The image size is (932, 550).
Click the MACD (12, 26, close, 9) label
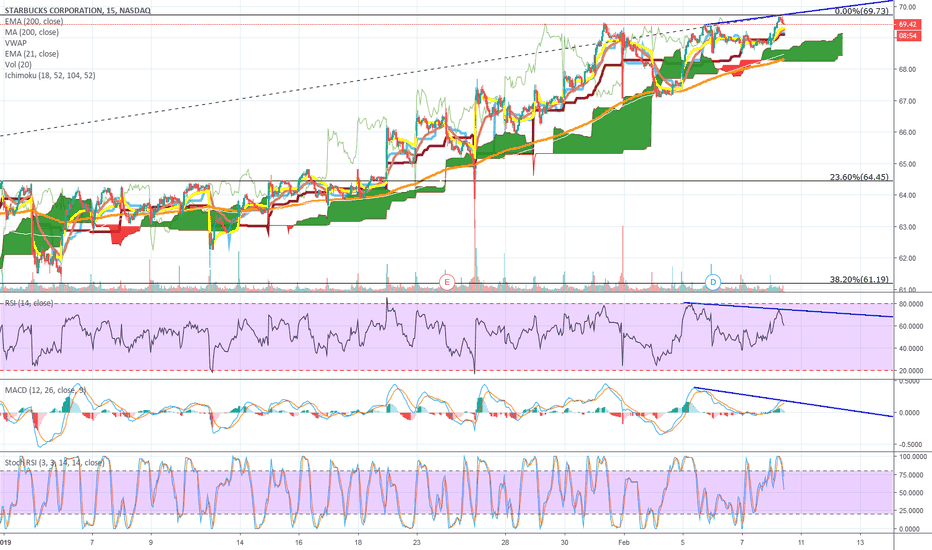coord(46,390)
